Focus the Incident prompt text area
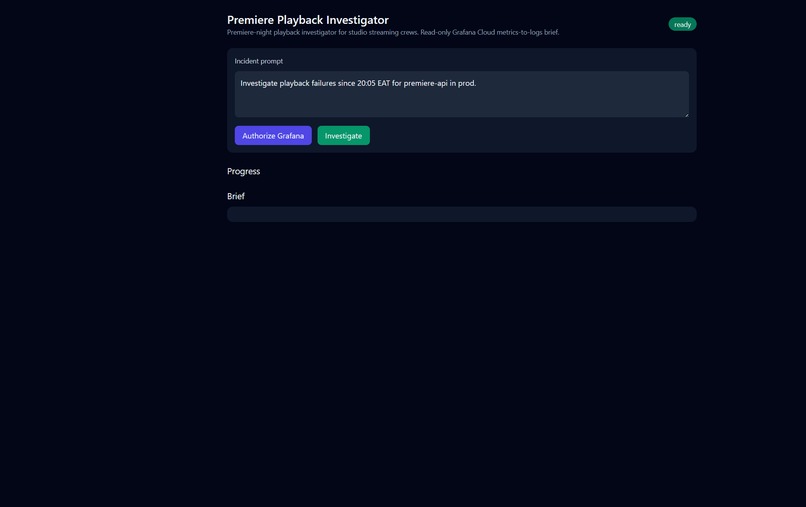 (462, 94)
